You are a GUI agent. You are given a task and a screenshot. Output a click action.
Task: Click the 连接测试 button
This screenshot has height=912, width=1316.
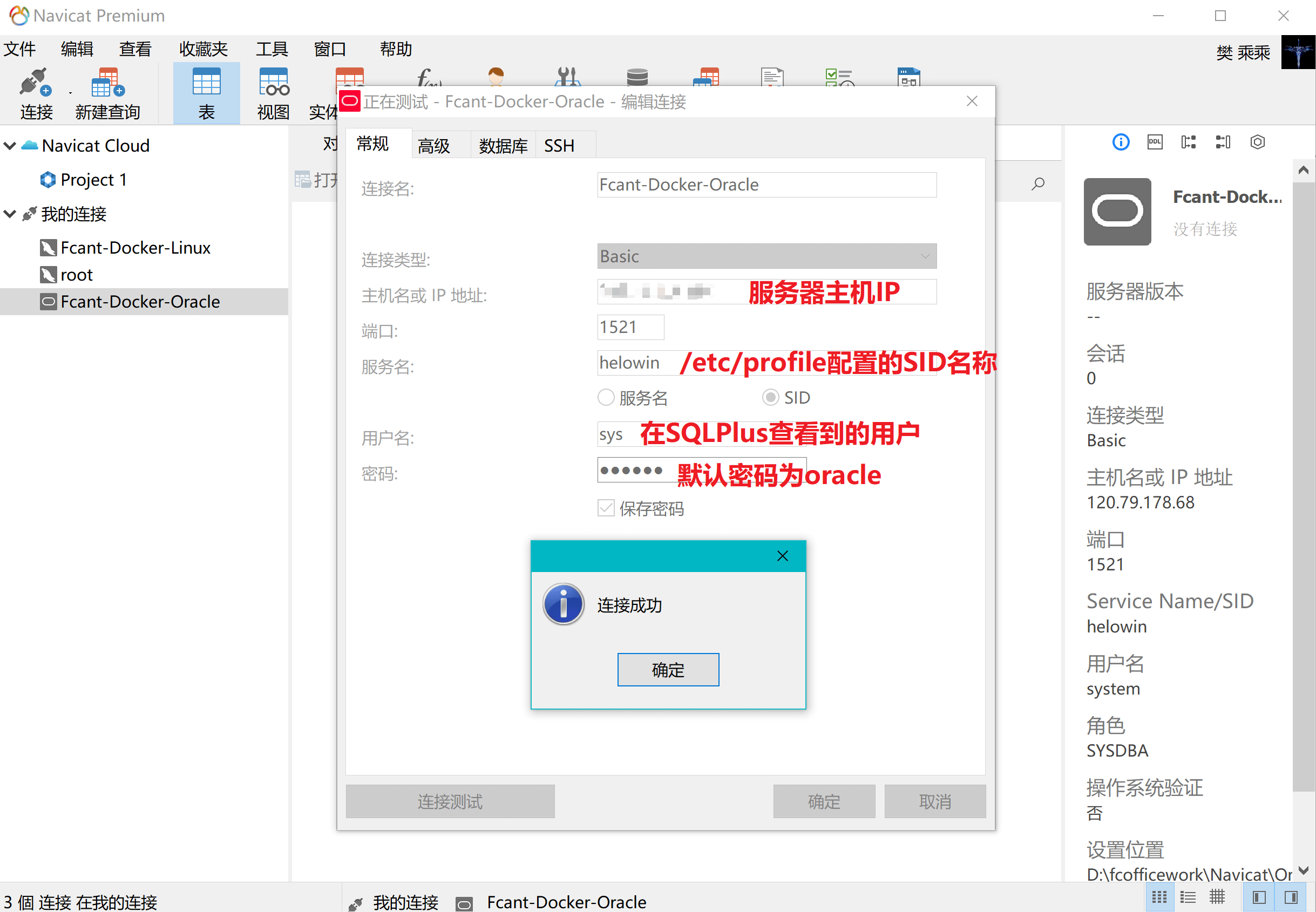(x=450, y=801)
